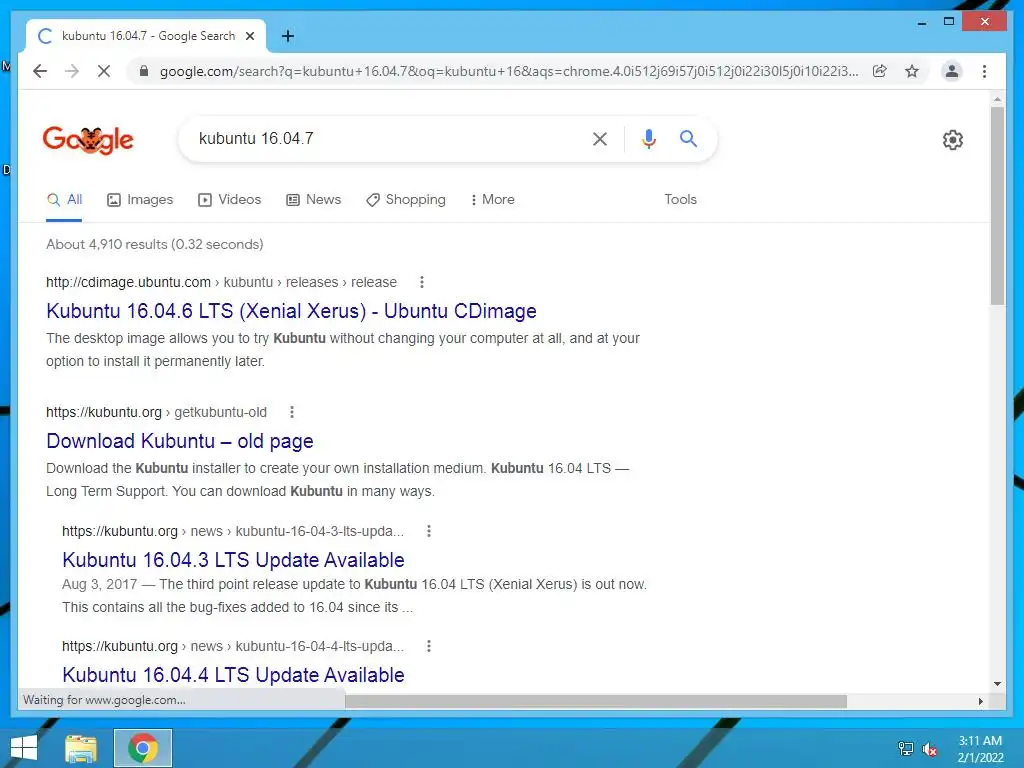Screen dimensions: 1024x768
Task: Click the scroll down arrow
Action: (997, 684)
